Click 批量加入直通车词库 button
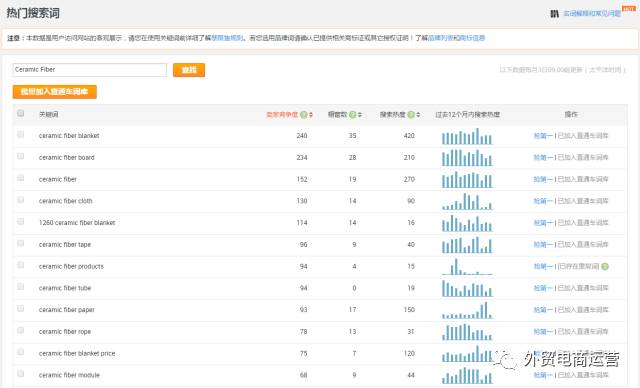The width and height of the screenshot is (640, 388). (55, 92)
